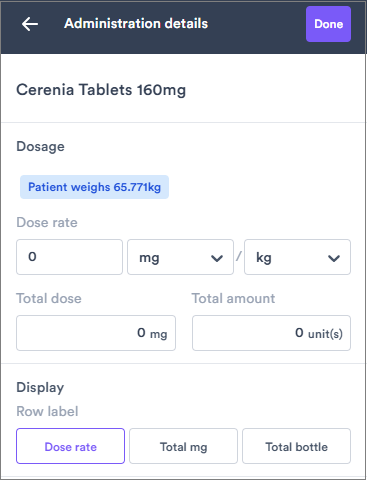Click the Display section heading
Image resolution: width=367 pixels, height=481 pixels.
pyautogui.click(x=40, y=388)
